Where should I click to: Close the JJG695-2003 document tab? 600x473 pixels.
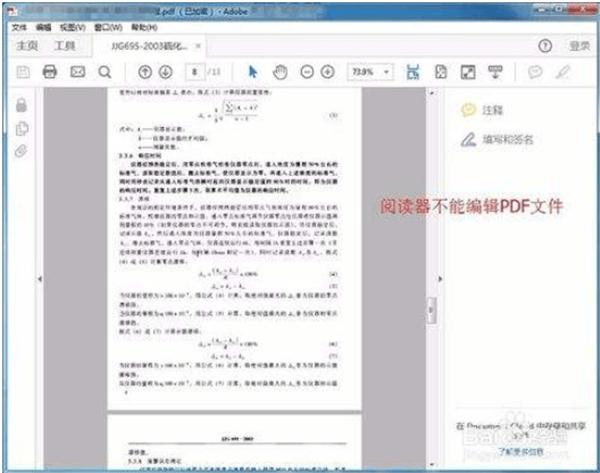(x=198, y=46)
